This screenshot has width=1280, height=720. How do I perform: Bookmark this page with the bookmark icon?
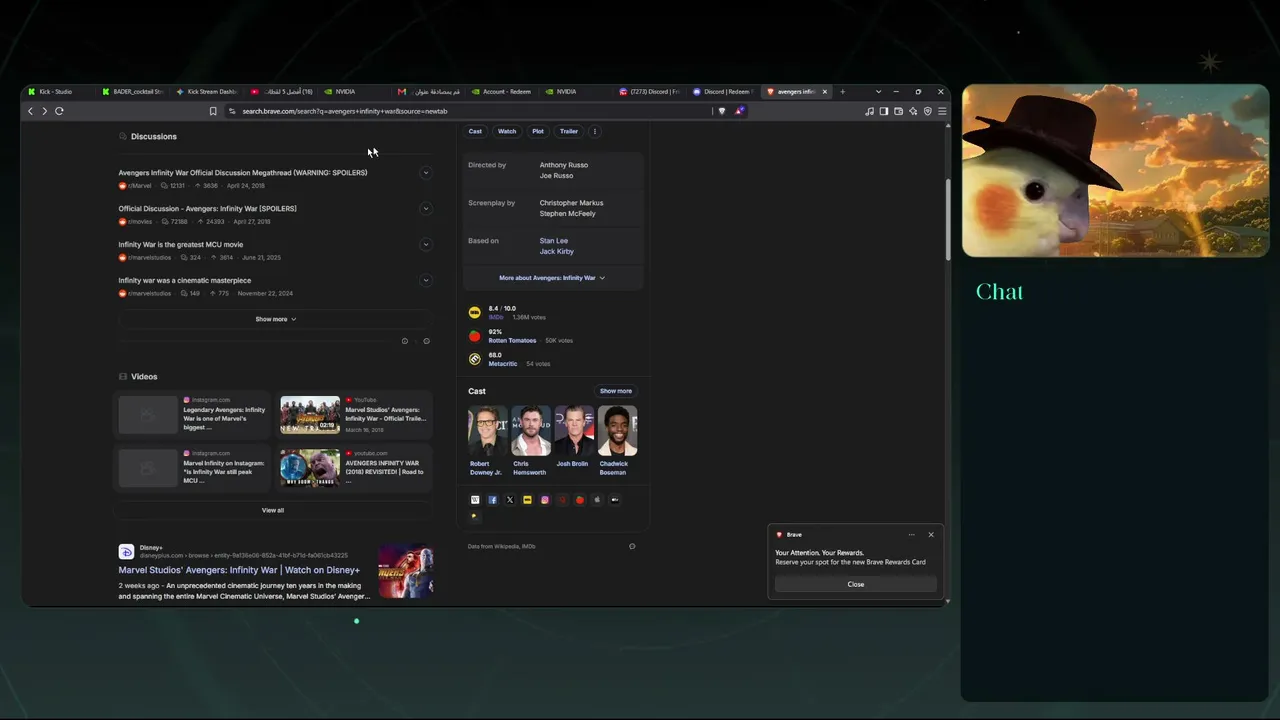pos(213,111)
